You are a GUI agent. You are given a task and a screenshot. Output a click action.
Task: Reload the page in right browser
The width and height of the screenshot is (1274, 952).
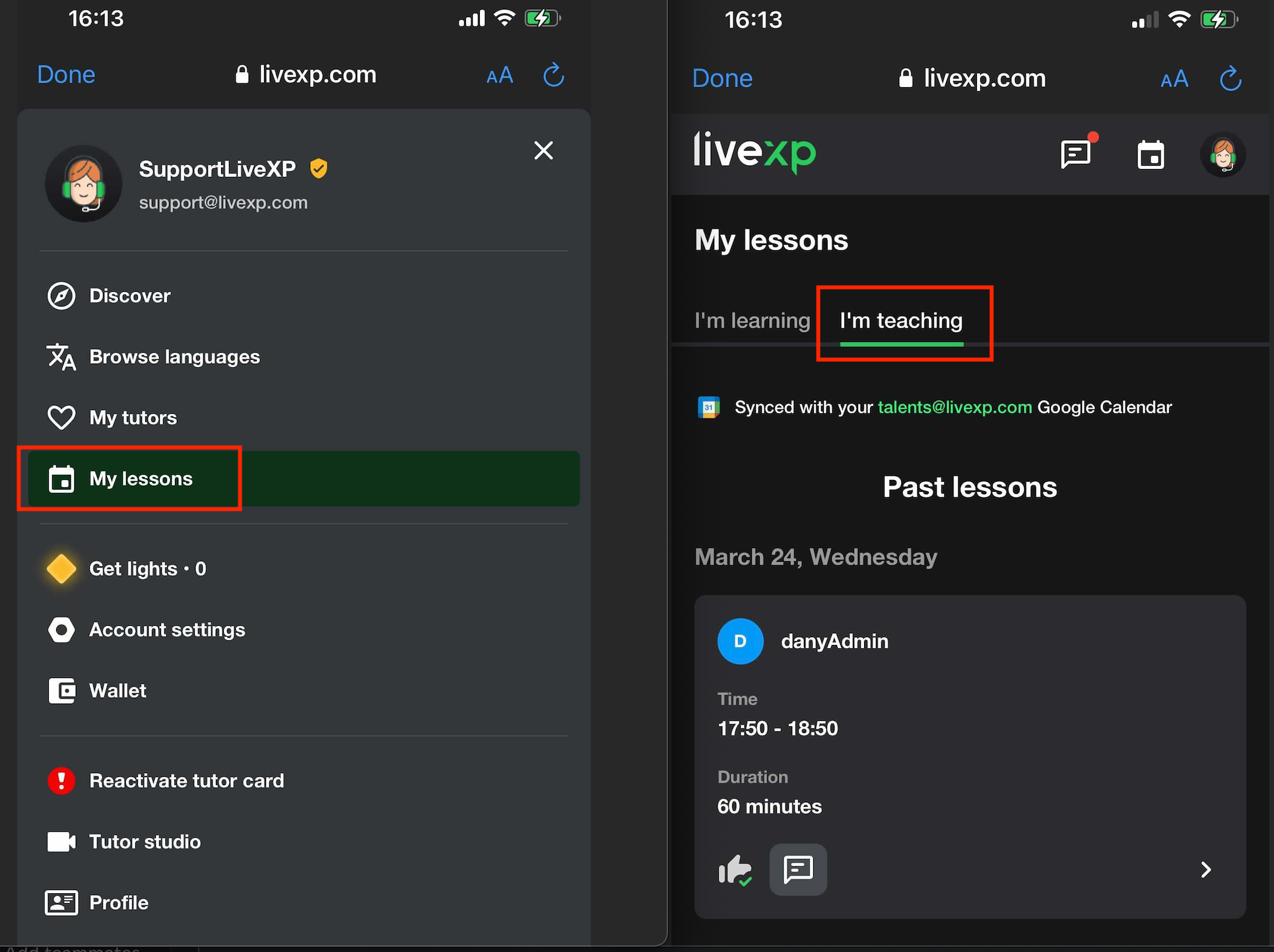(1230, 79)
